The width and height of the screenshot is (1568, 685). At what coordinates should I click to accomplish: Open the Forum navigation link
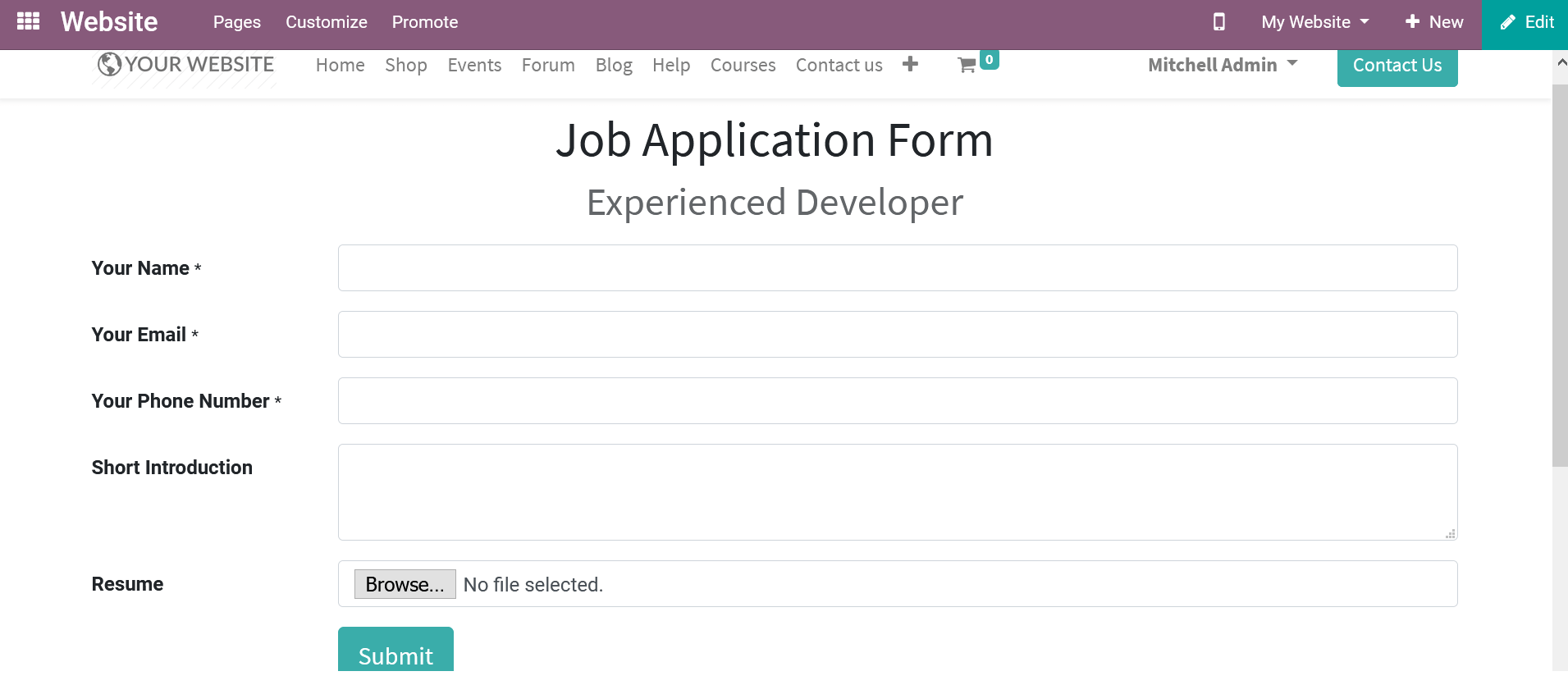point(548,65)
